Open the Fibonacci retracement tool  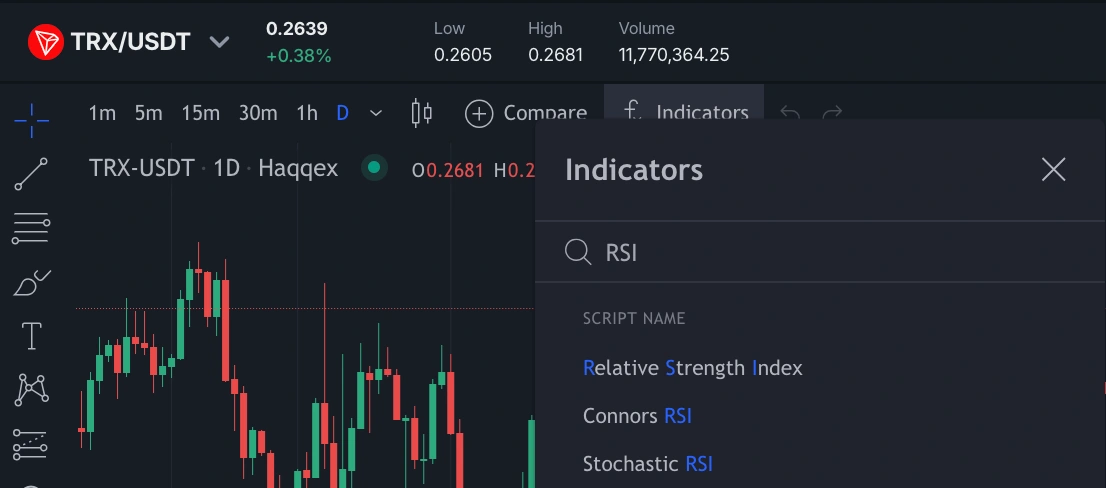point(31,229)
